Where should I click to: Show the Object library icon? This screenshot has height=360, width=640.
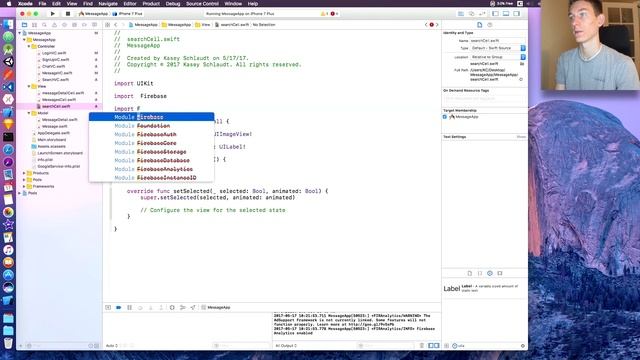[490, 273]
